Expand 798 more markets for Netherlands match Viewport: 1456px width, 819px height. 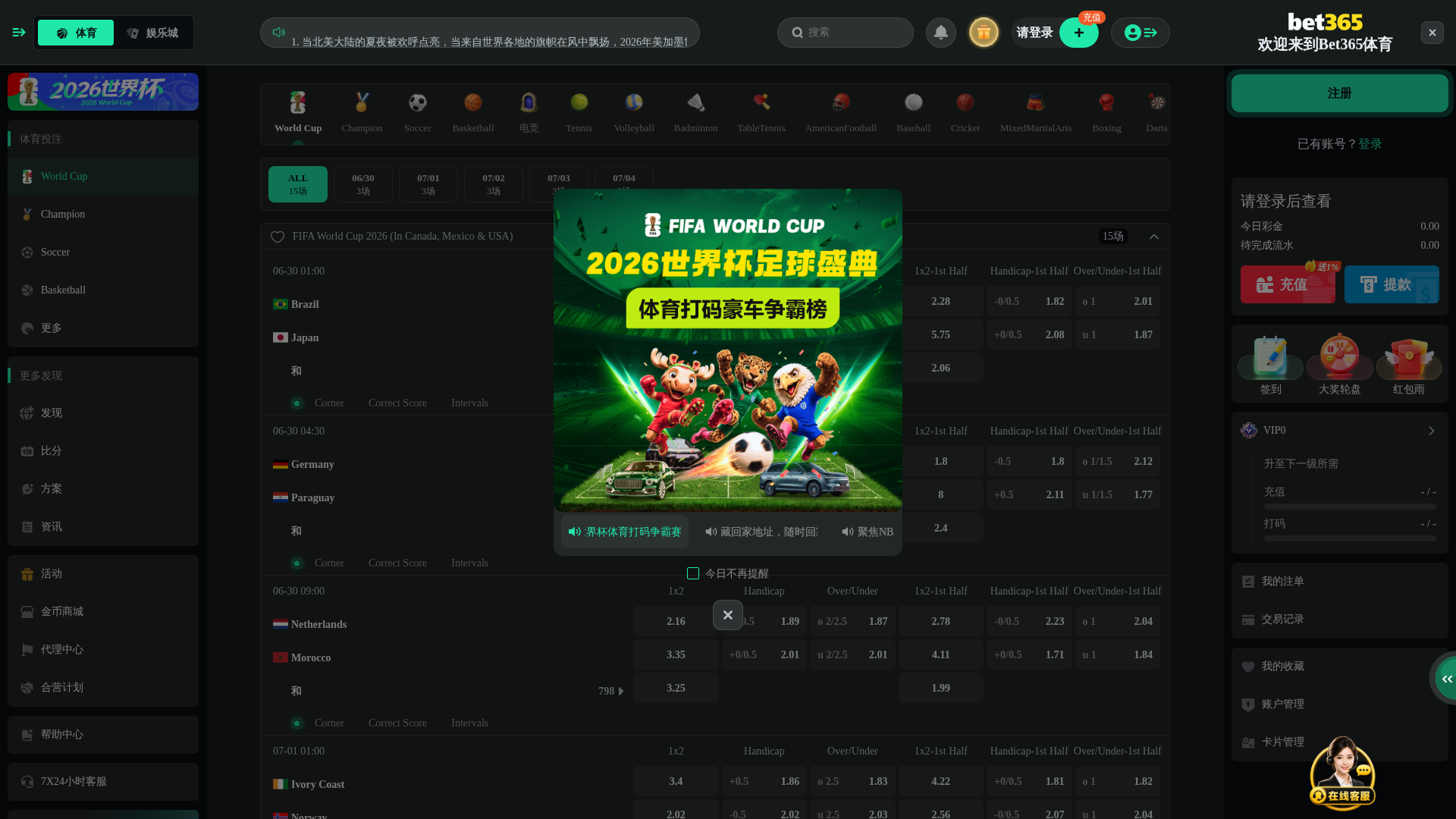pyautogui.click(x=611, y=691)
